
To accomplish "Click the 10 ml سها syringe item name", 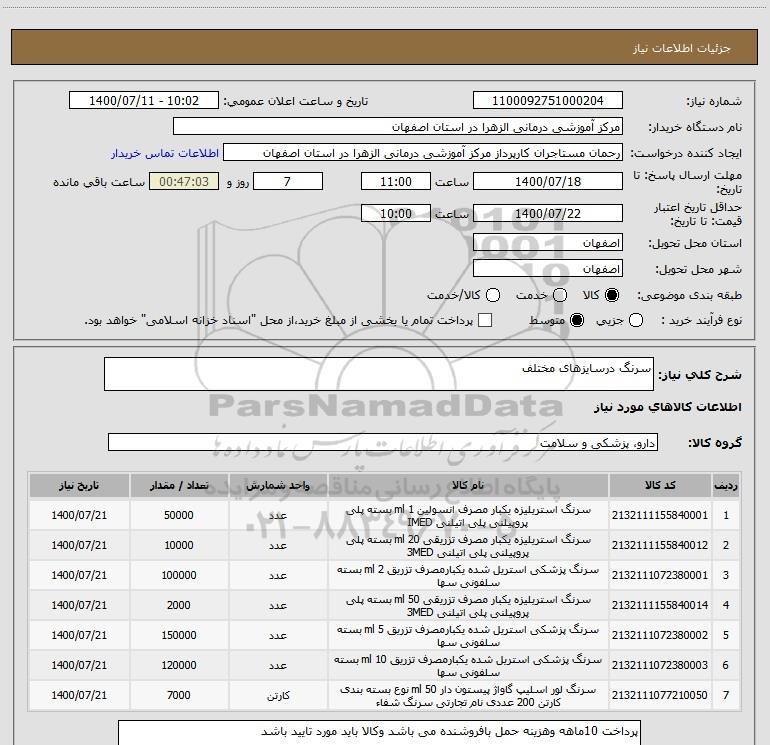I will (468, 665).
